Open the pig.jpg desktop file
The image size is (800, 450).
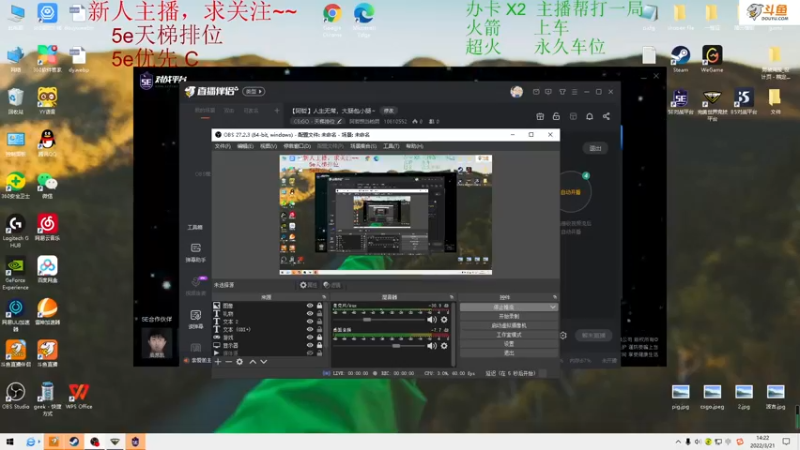[680, 397]
